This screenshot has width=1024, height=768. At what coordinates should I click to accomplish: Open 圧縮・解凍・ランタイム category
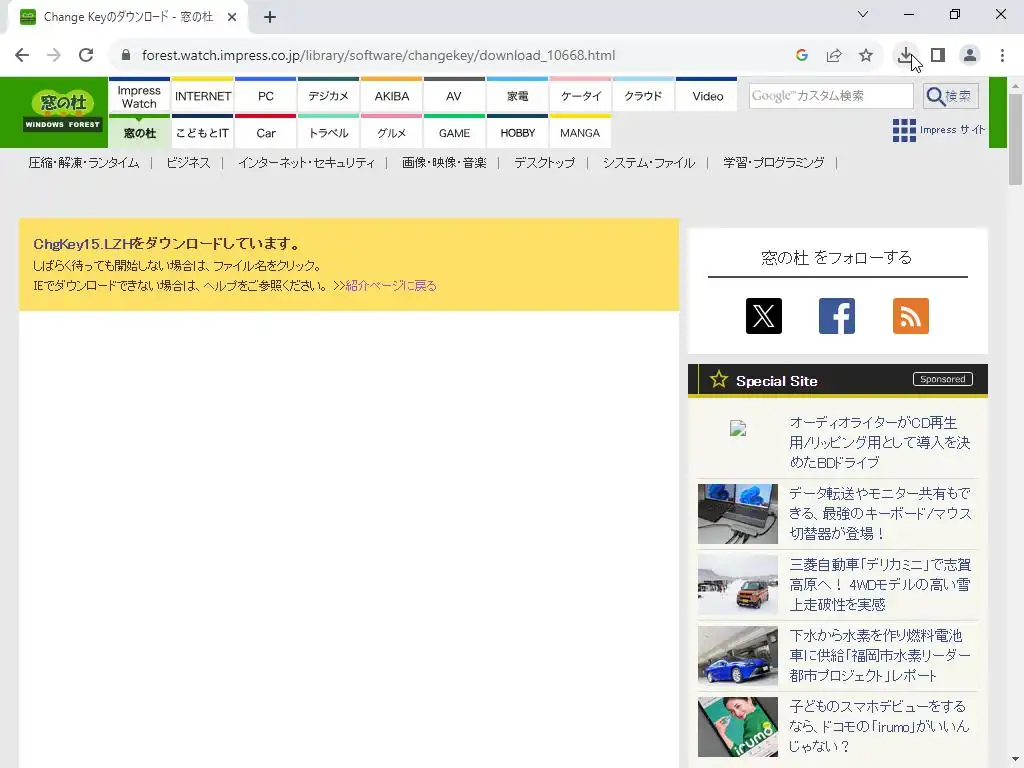pos(84,163)
